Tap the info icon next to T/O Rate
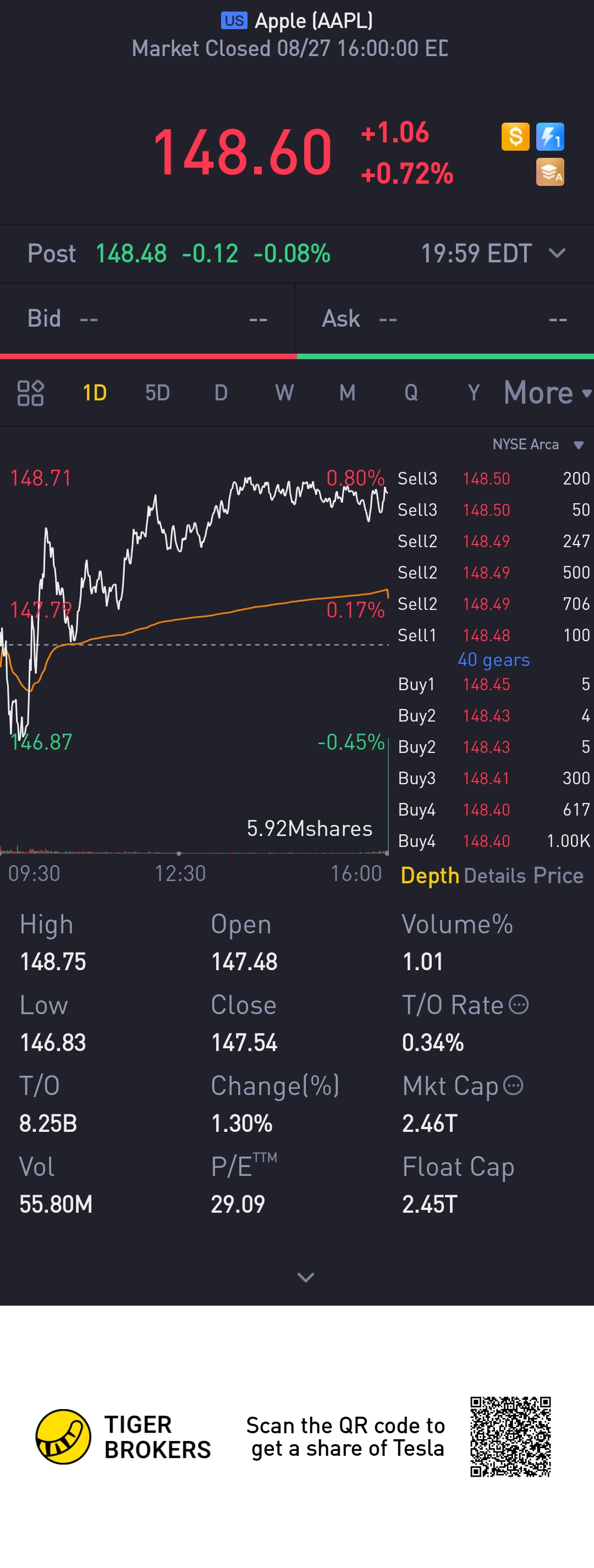Screen dimensions: 594x1568 pos(519,1004)
